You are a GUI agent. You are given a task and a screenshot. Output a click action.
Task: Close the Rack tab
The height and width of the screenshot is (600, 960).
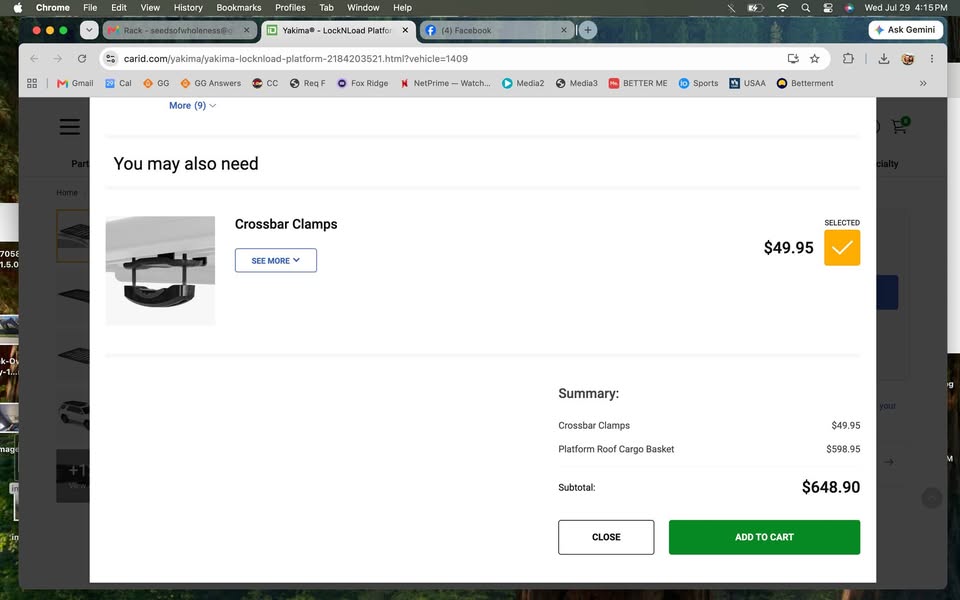(x=247, y=30)
